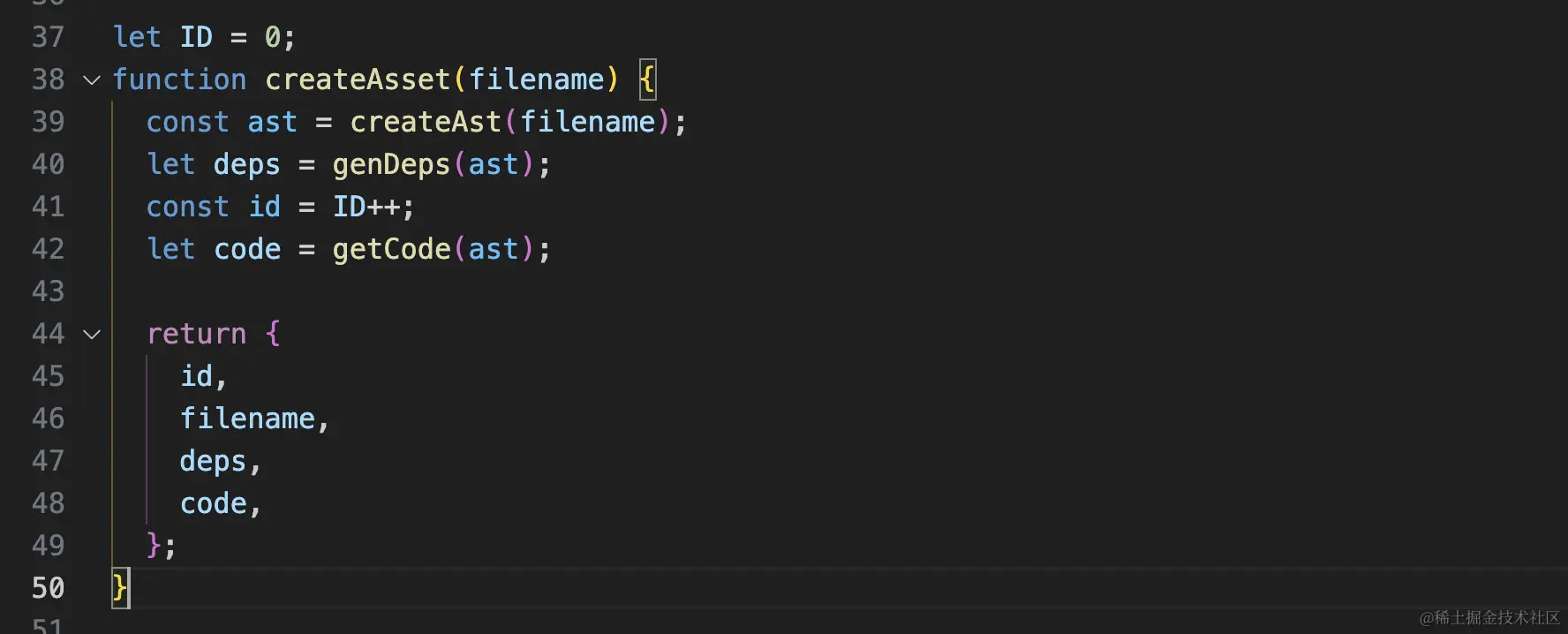Screen dimensions: 1568x634
Task: Click the 'let' keyword on line 37
Action: tap(137, 37)
